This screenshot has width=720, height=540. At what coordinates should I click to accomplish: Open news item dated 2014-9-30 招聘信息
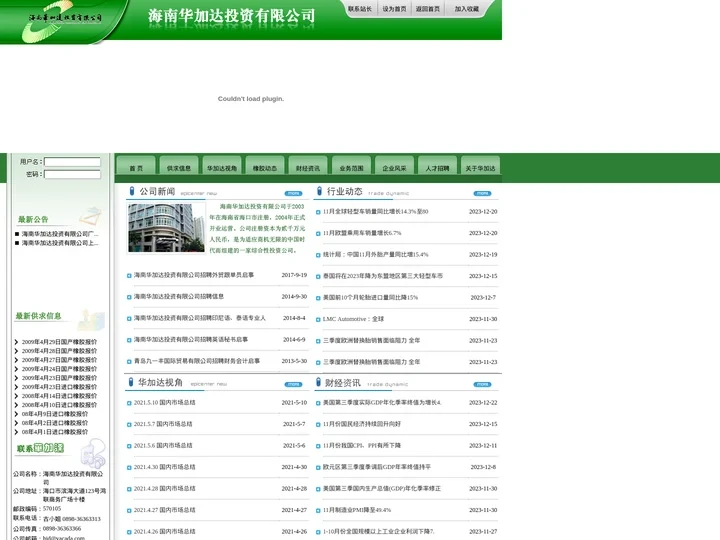(179, 297)
